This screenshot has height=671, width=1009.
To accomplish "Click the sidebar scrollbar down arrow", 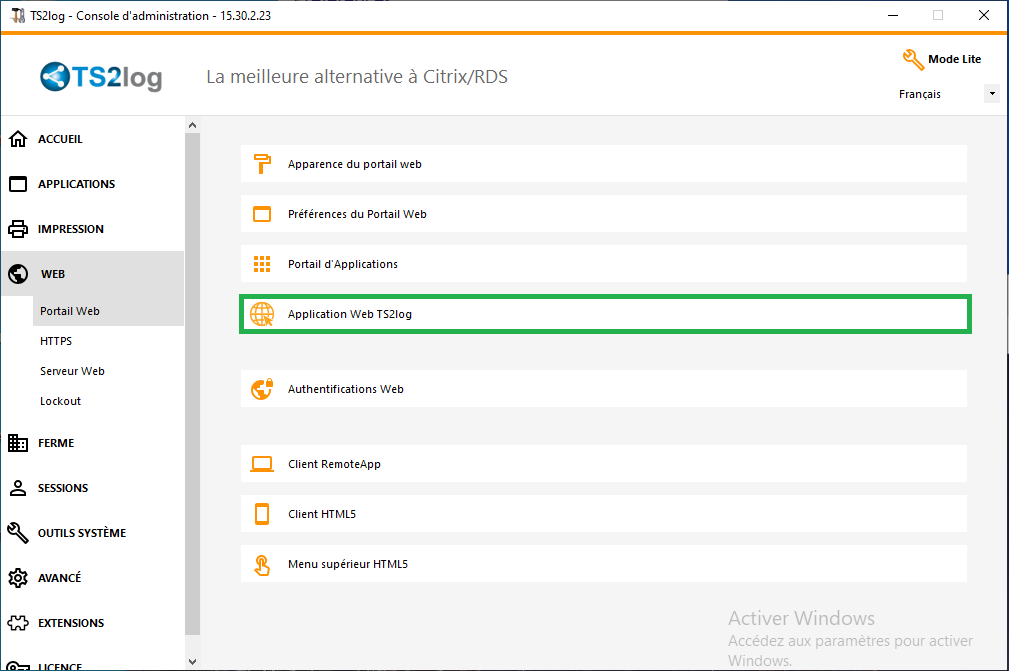I will pyautogui.click(x=192, y=661).
